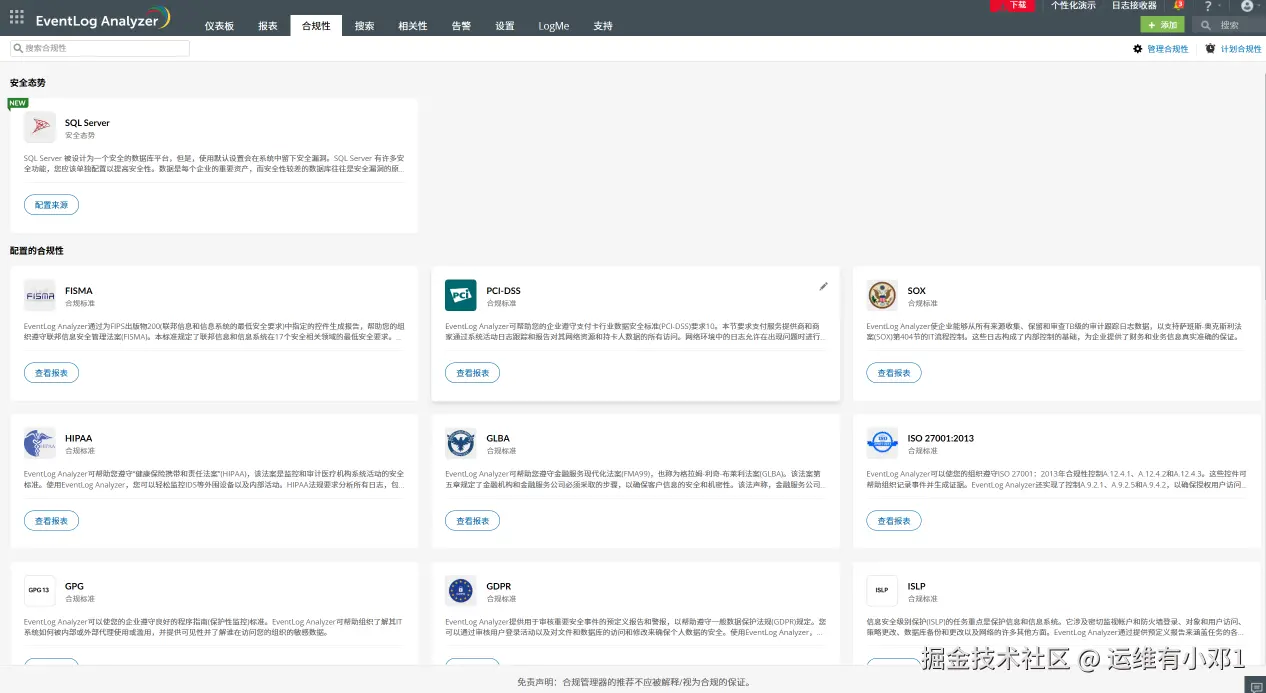The height and width of the screenshot is (693, 1266).
Task: Click the HIPAA card title
Action: point(79,438)
